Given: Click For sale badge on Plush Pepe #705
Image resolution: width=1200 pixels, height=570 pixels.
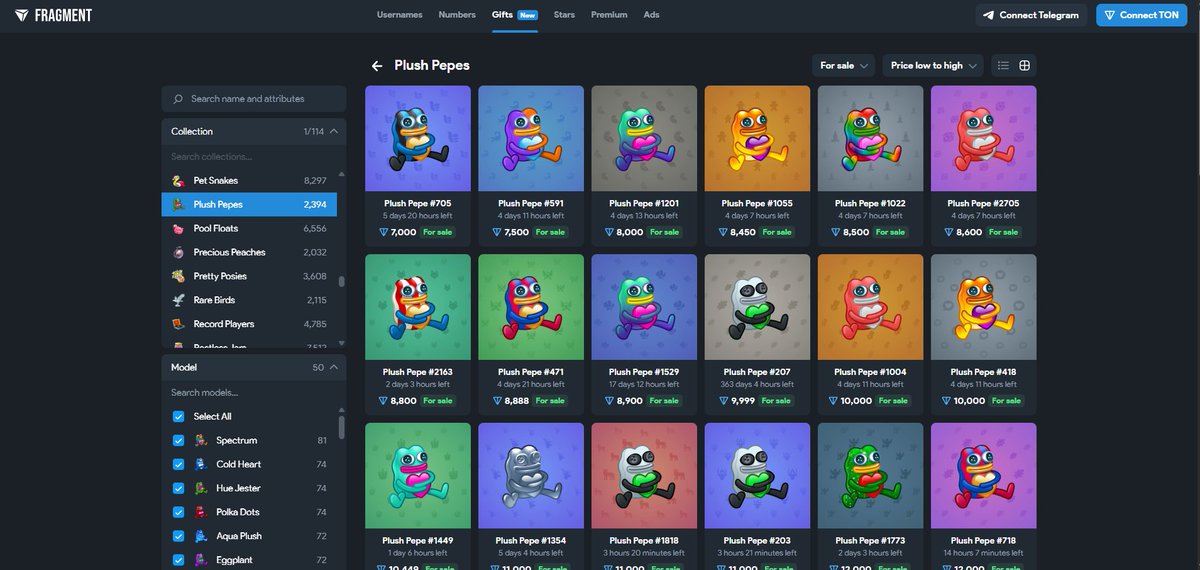Looking at the screenshot, I should coord(437,232).
